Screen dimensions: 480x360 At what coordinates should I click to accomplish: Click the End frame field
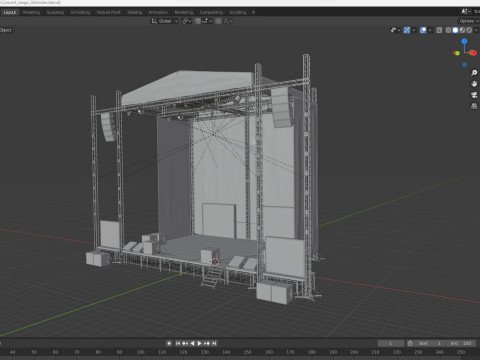[461, 343]
